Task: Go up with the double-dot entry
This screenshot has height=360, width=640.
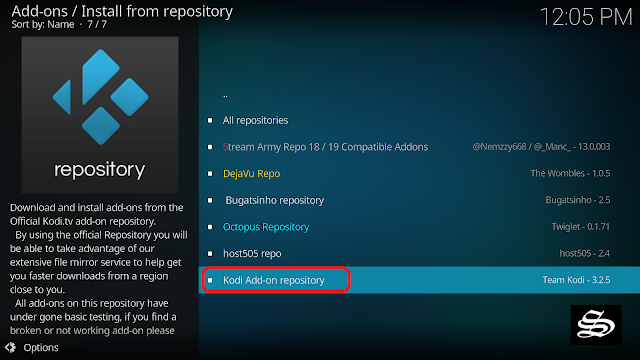Action: click(225, 96)
